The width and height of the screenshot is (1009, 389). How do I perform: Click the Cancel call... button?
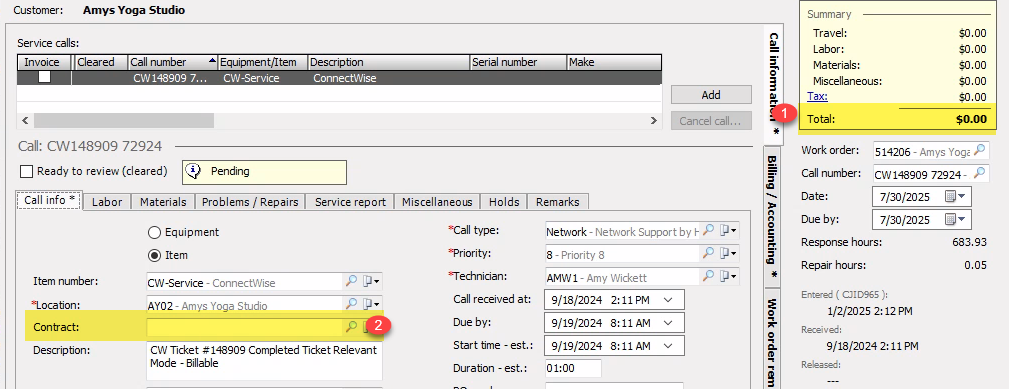(x=711, y=120)
